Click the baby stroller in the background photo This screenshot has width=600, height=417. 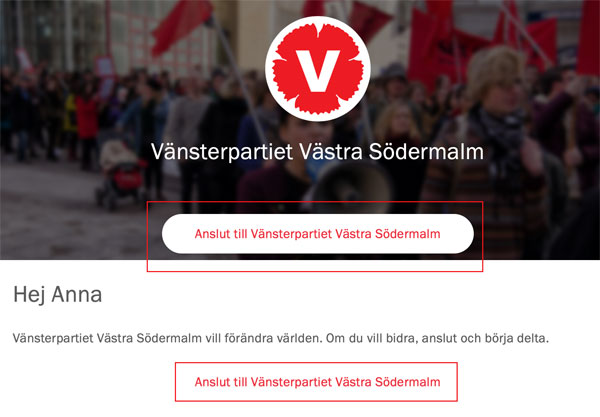121,174
